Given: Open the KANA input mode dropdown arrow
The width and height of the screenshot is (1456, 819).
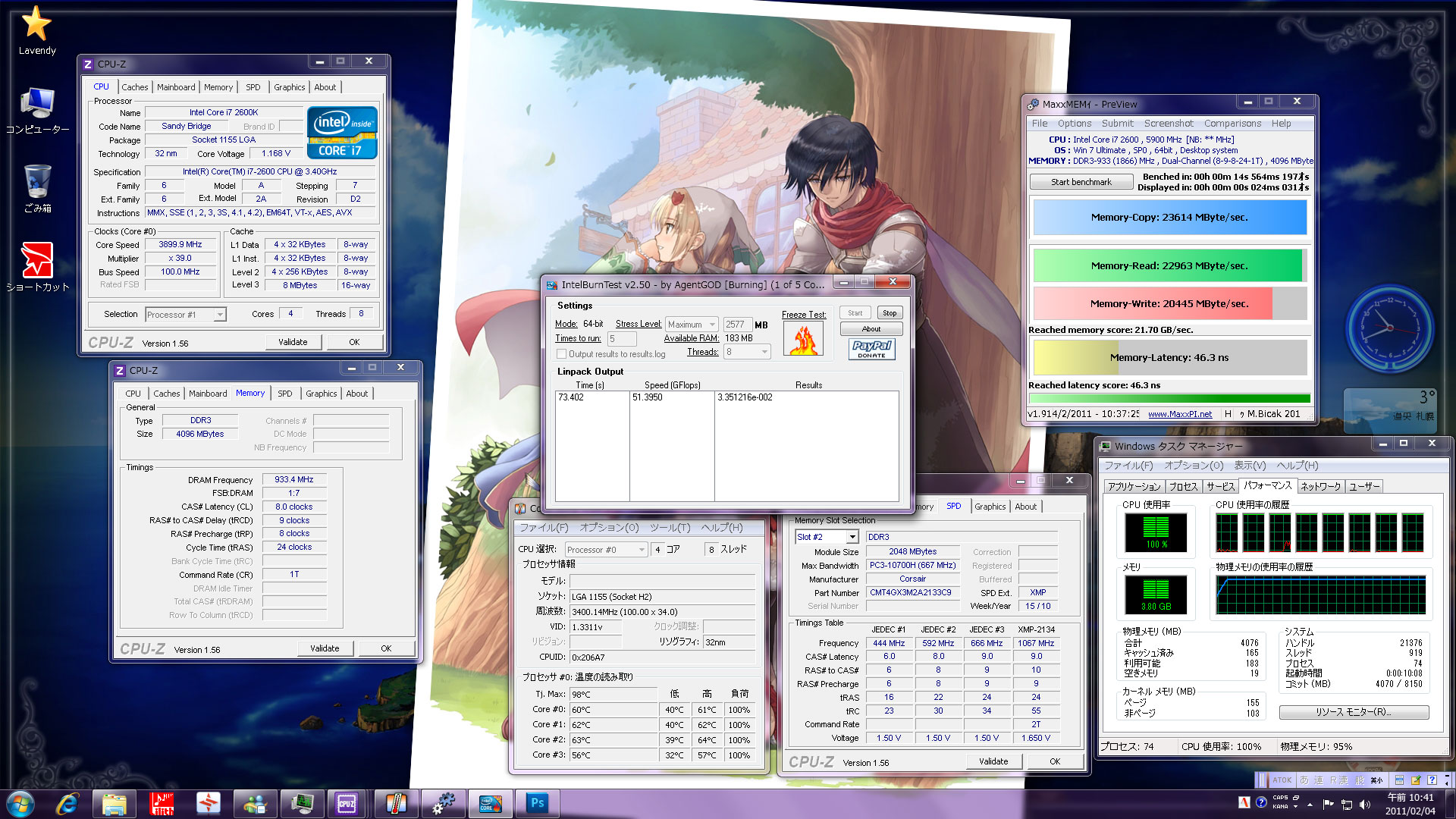Looking at the screenshot, I should point(1296,806).
